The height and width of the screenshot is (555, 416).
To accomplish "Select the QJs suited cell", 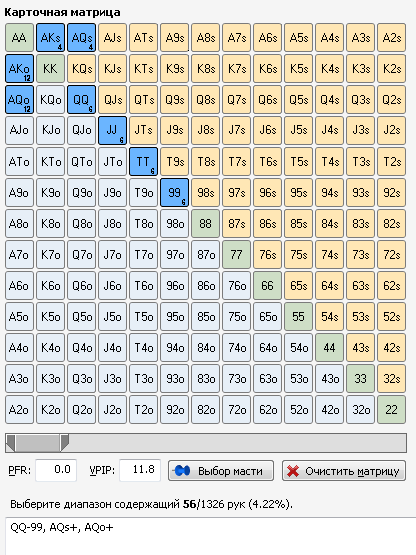I will click(x=113, y=99).
